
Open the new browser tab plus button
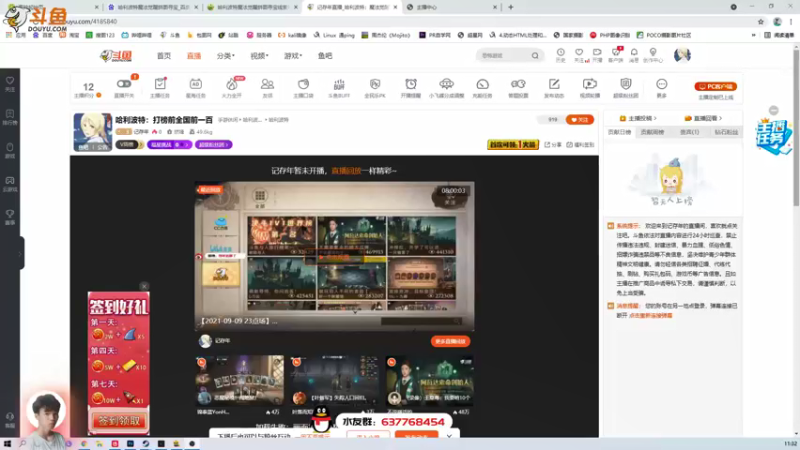511,7
